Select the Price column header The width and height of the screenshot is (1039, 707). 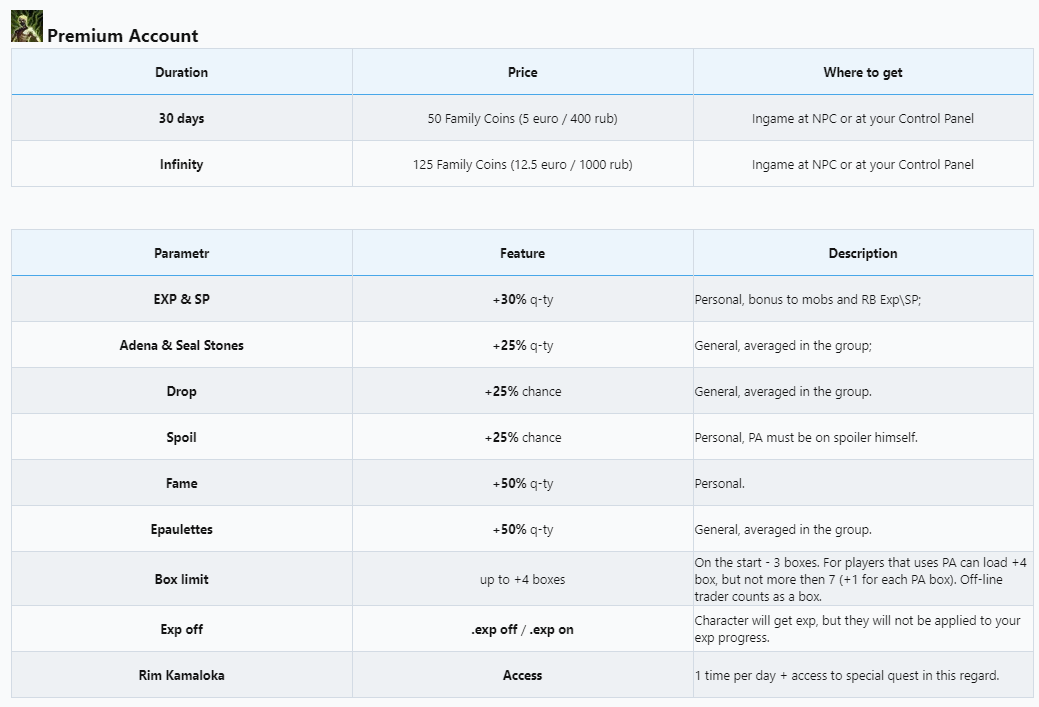[522, 72]
